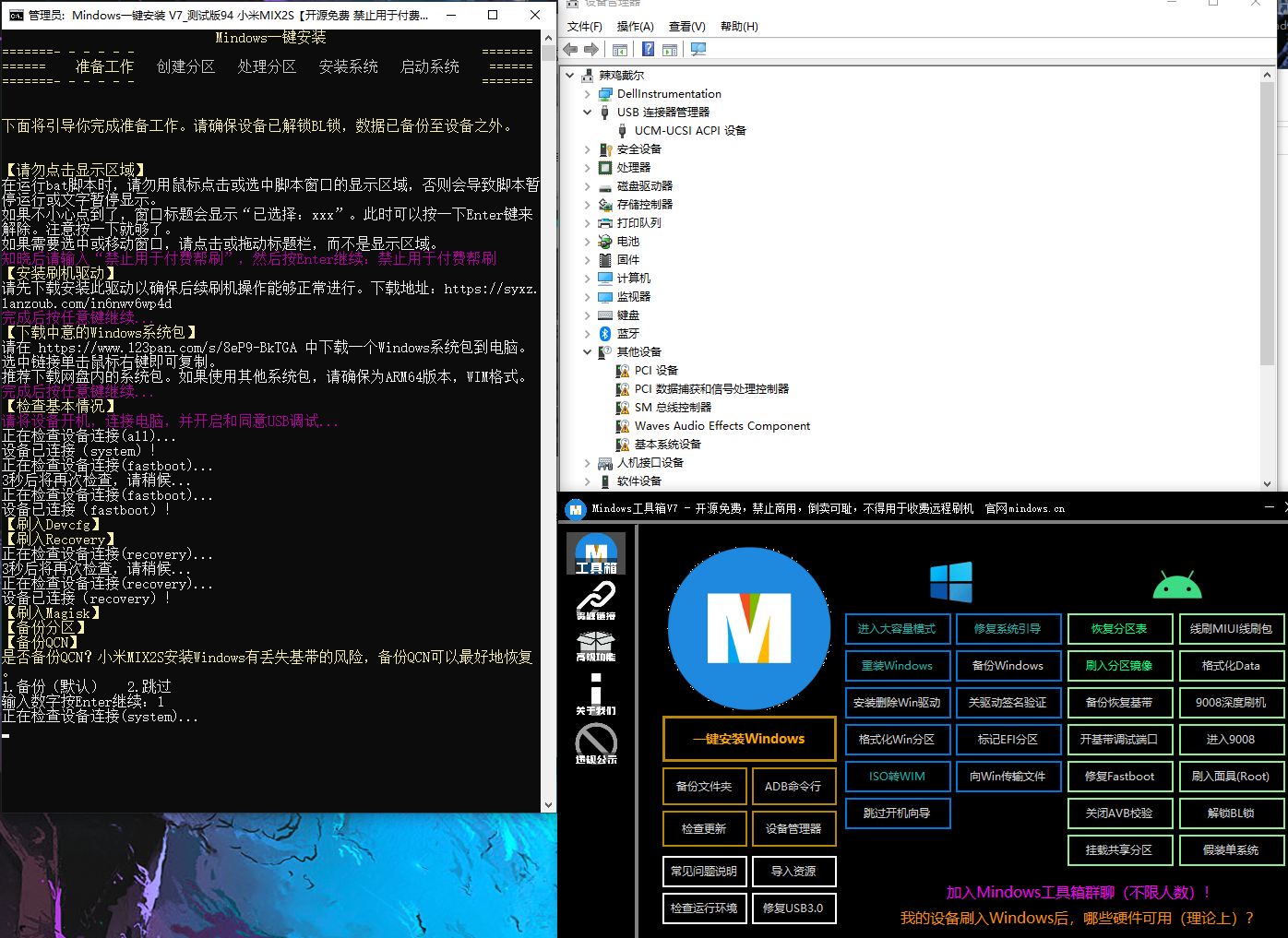Click the Device Manager back arrow
This screenshot has width=1288, height=938.
(571, 49)
